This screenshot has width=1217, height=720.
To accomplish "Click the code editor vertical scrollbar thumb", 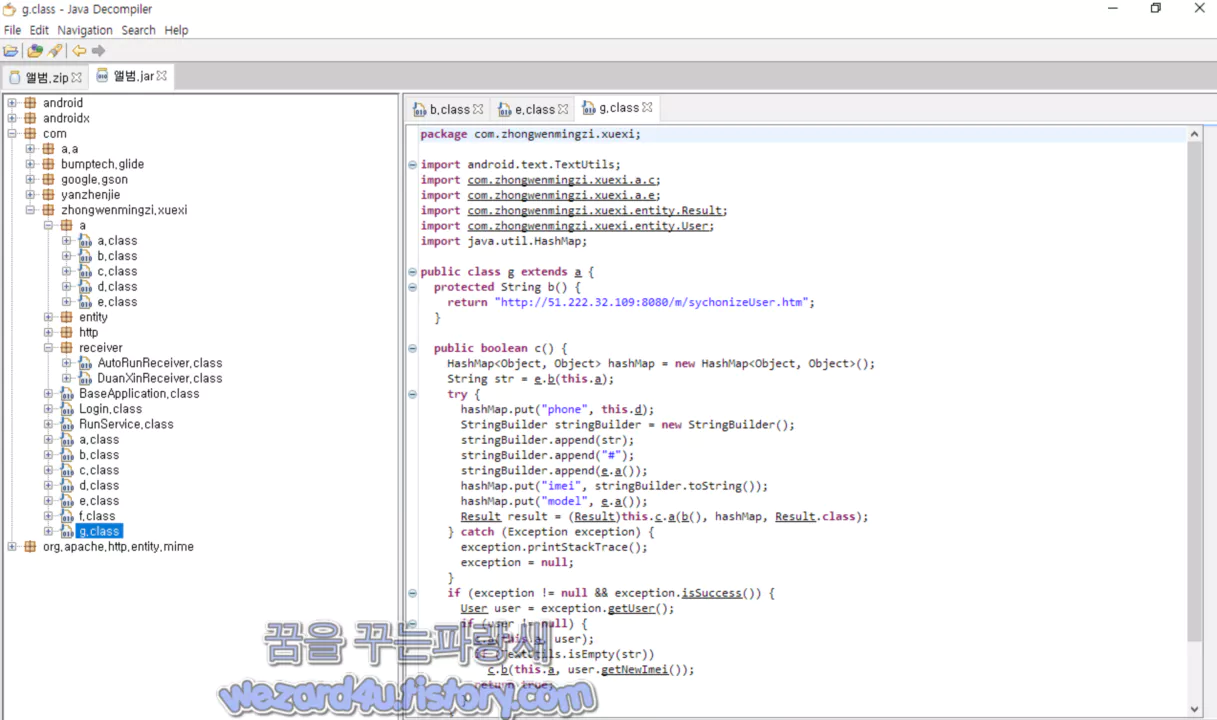I will pos(1194,392).
